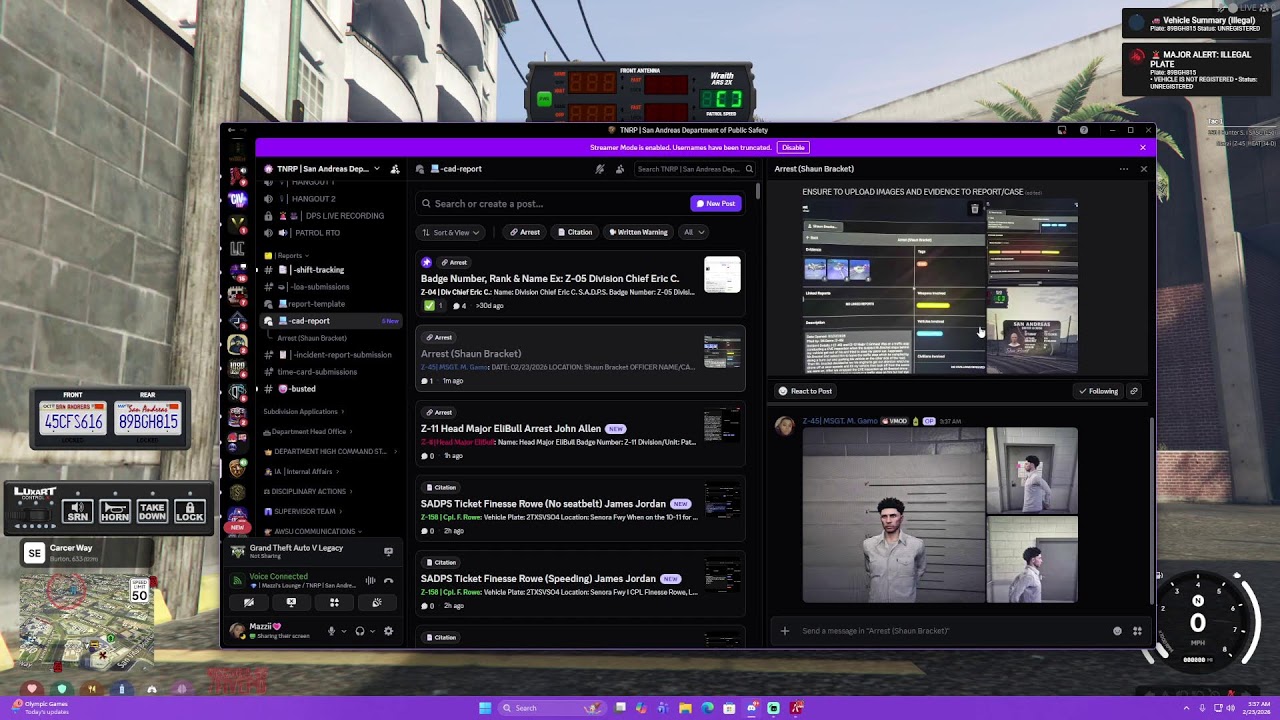Collapse the Reports category
1280x720 pixels.
285,256
